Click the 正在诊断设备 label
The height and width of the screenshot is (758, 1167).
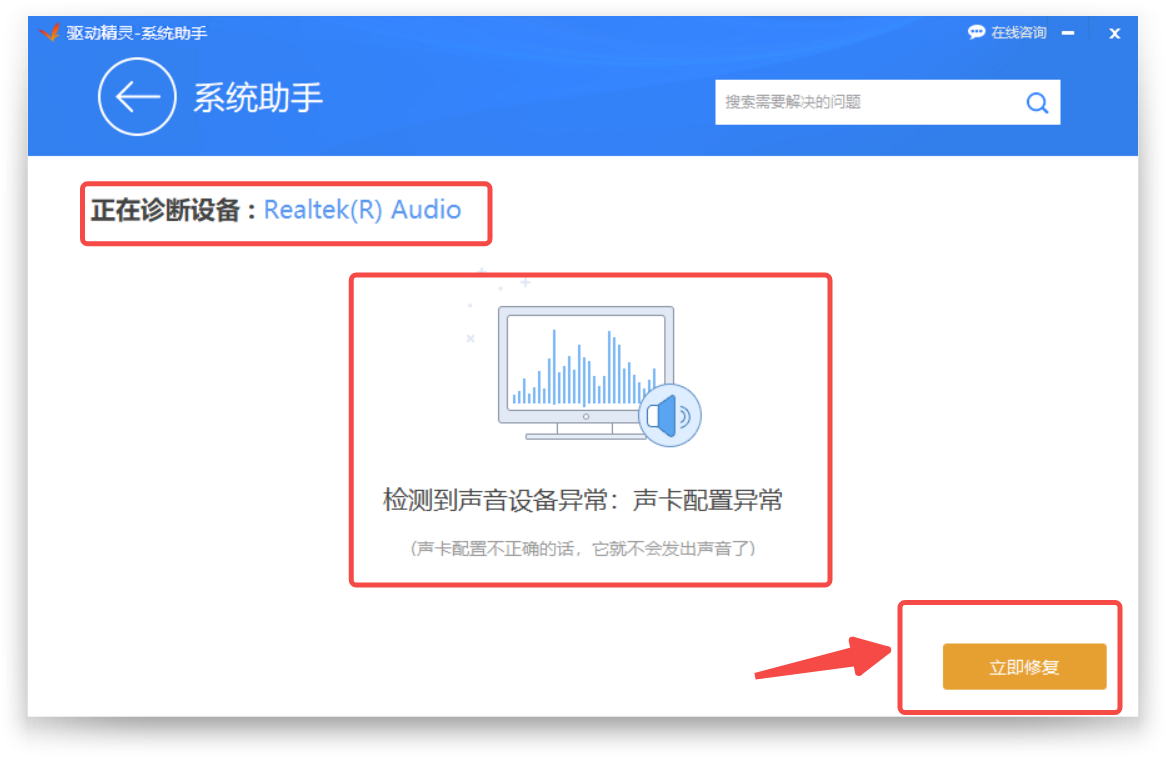[166, 210]
